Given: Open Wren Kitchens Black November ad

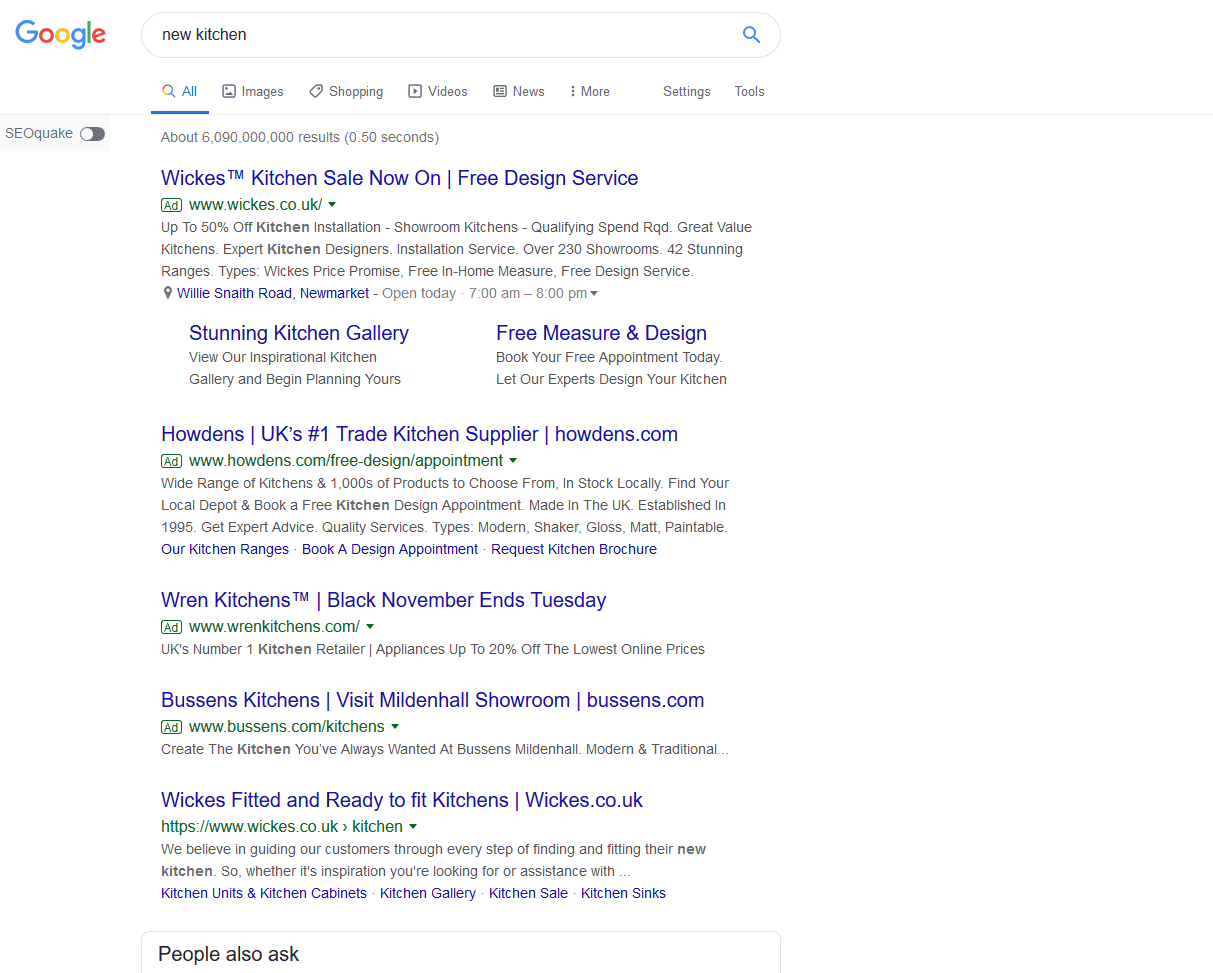Looking at the screenshot, I should tap(383, 600).
